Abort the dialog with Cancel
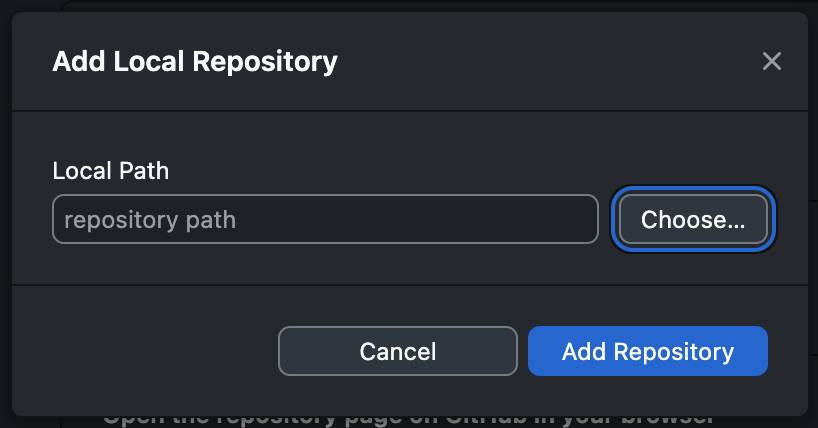This screenshot has width=818, height=428. tap(398, 351)
